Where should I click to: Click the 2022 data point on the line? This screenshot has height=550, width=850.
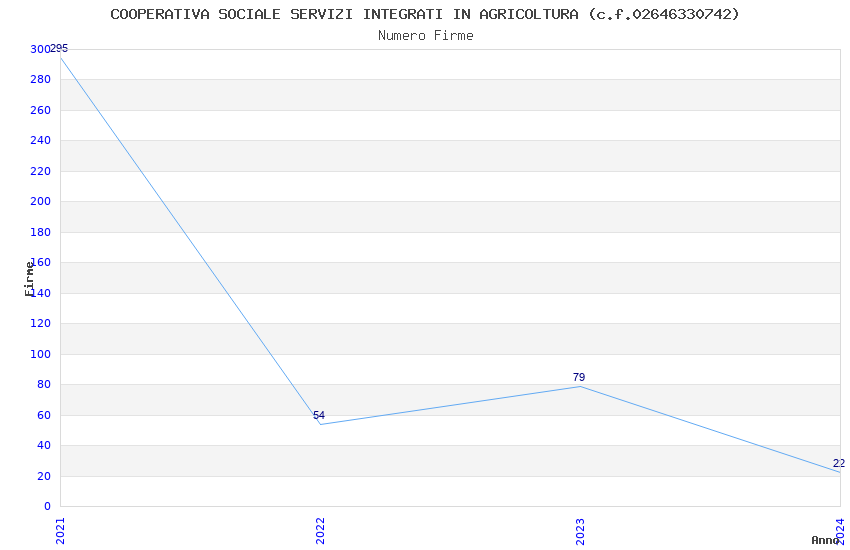click(x=320, y=424)
